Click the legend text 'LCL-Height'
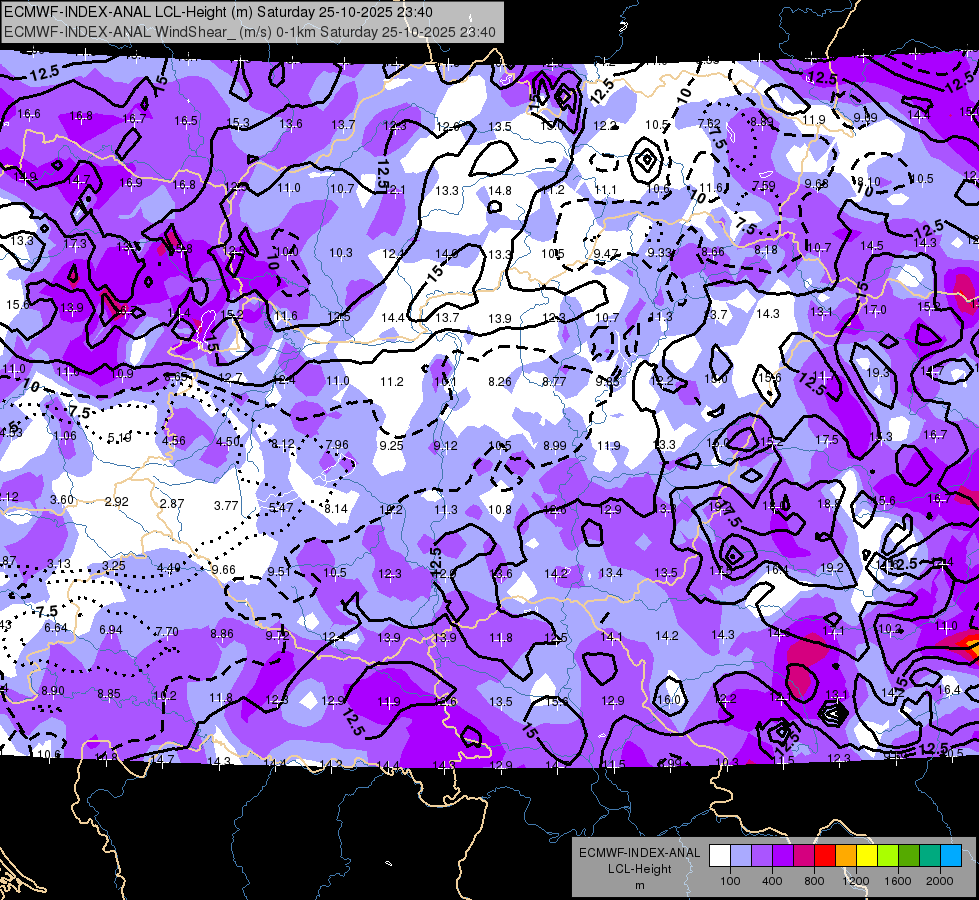Image resolution: width=979 pixels, height=900 pixels. (x=639, y=869)
